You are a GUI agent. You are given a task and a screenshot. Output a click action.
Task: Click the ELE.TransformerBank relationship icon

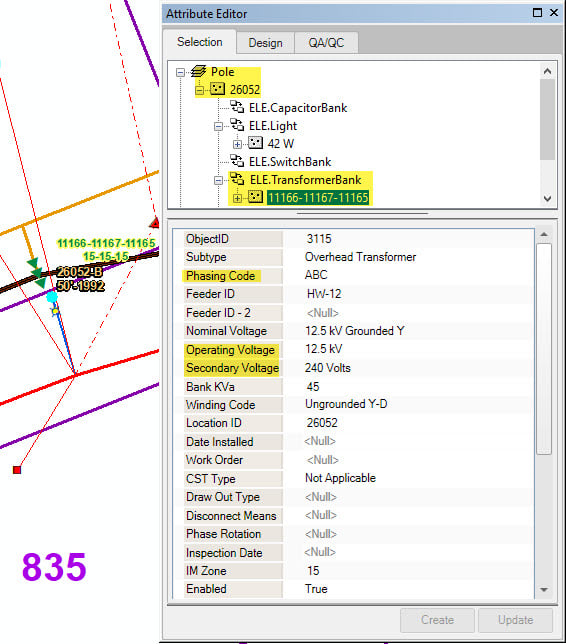(x=237, y=179)
